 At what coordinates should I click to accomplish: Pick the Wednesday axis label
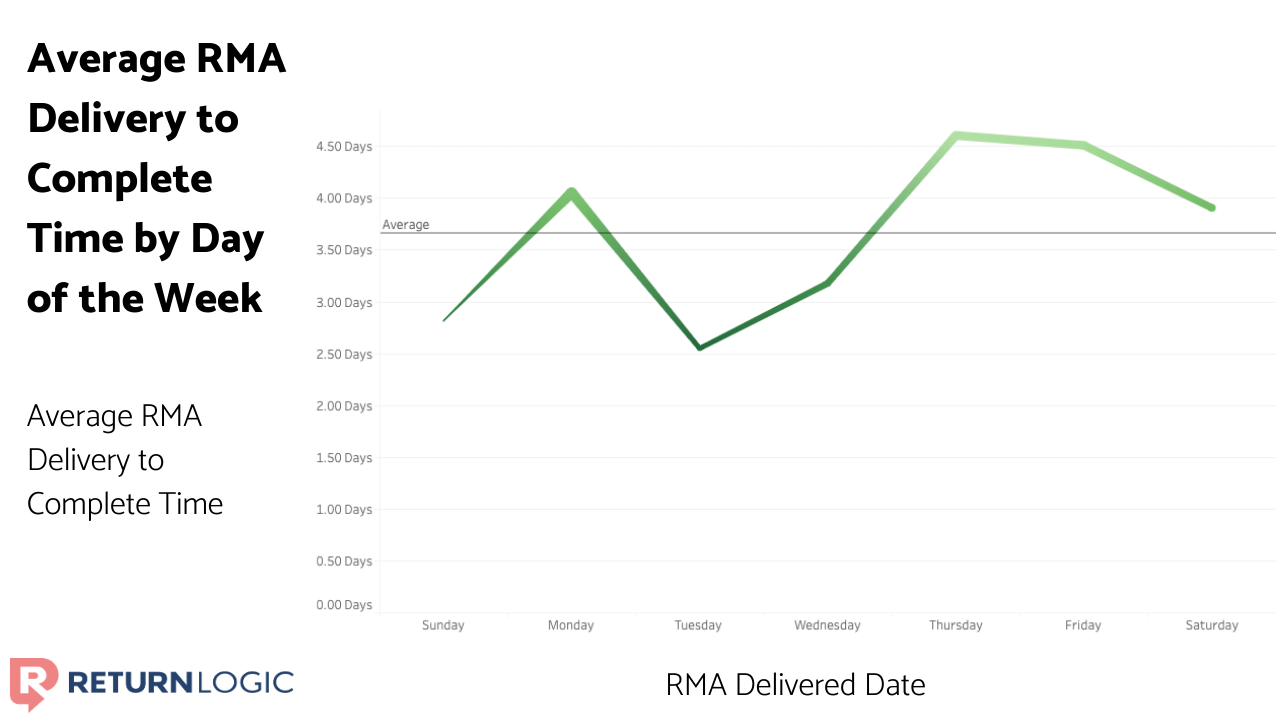click(827, 626)
